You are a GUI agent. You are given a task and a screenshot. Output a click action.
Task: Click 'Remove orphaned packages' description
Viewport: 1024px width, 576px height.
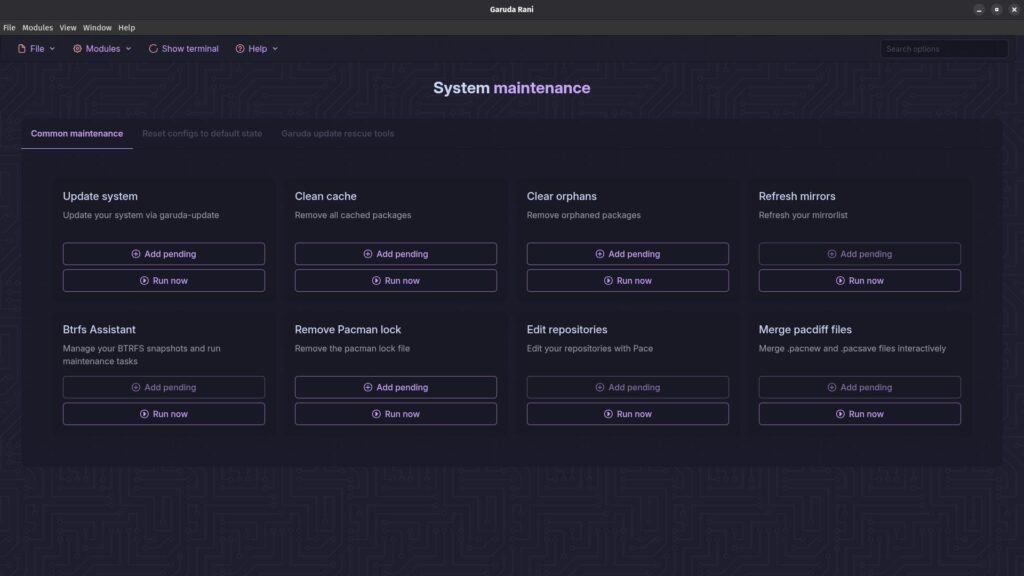coord(584,216)
